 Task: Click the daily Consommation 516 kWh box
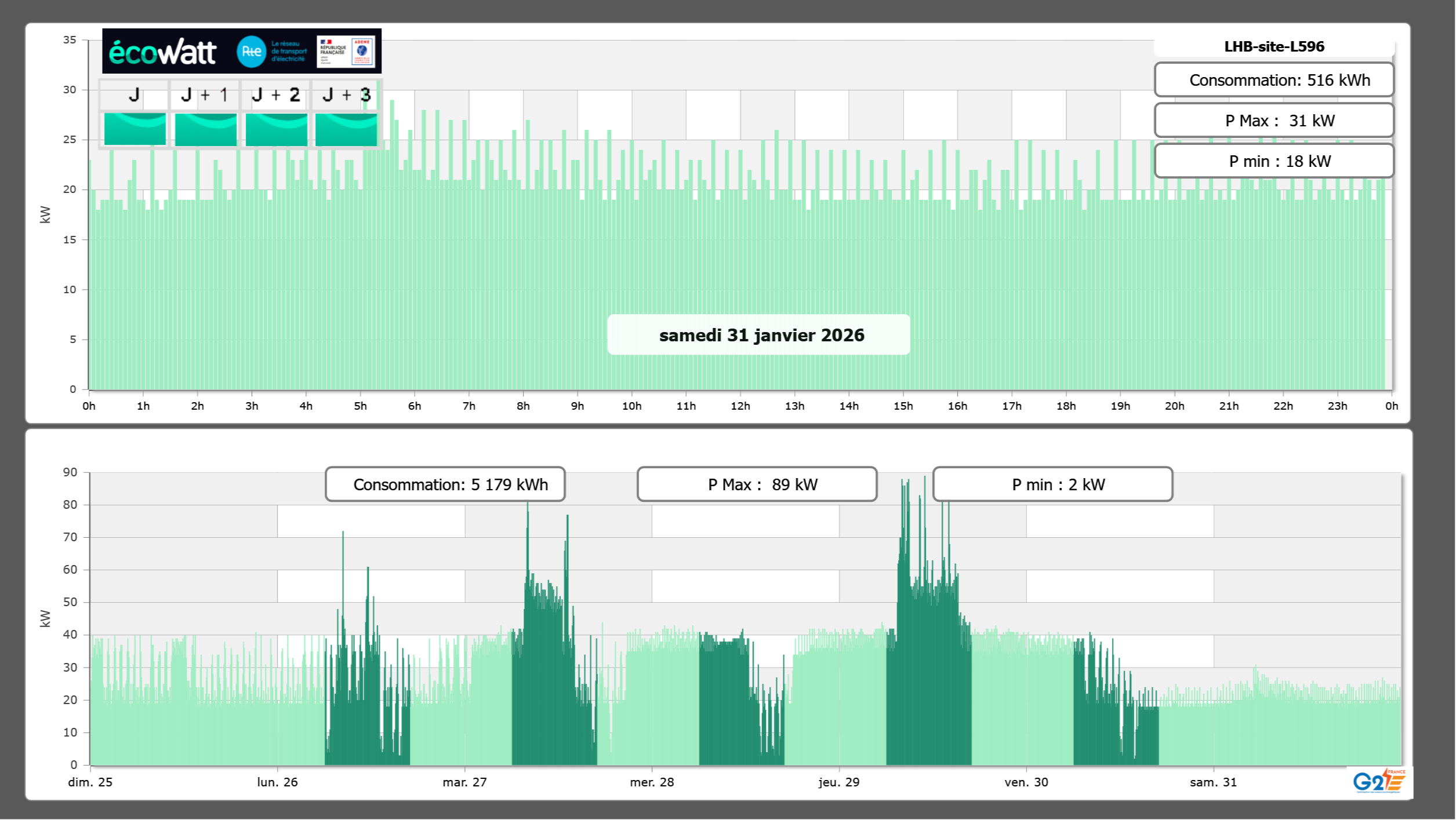point(1274,80)
